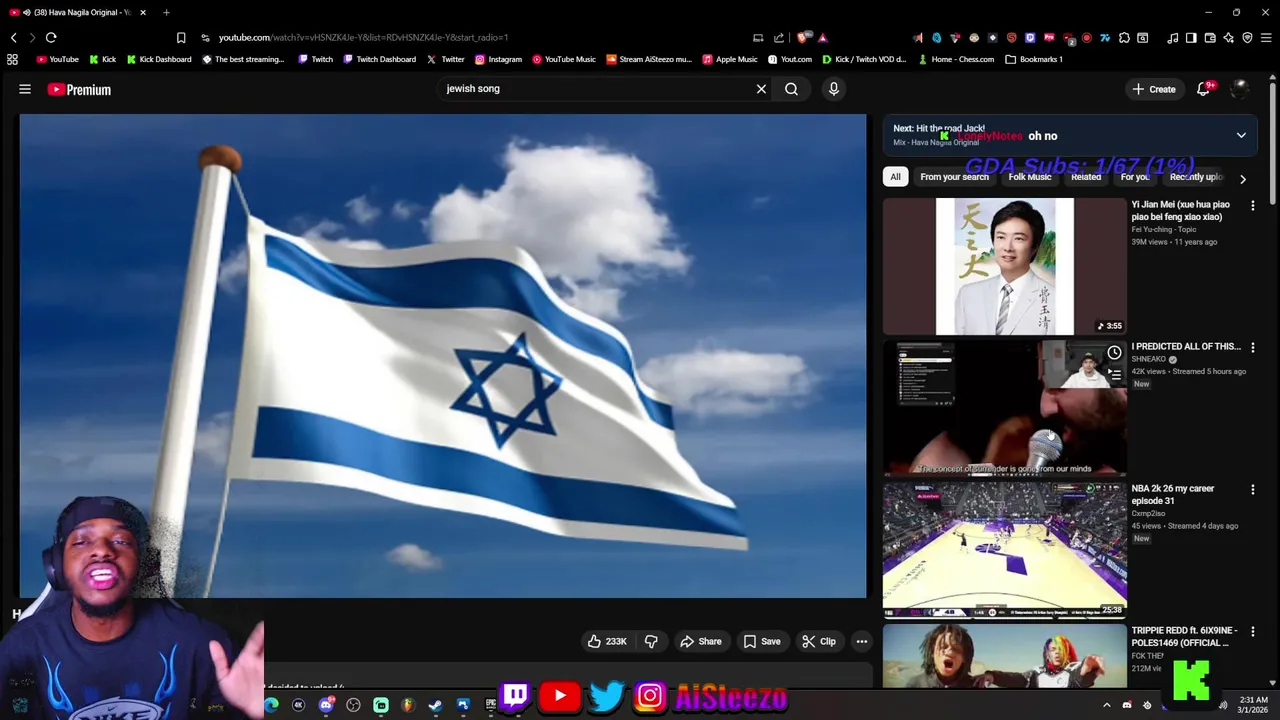
Task: Open the account avatar menu
Action: [x=1240, y=89]
